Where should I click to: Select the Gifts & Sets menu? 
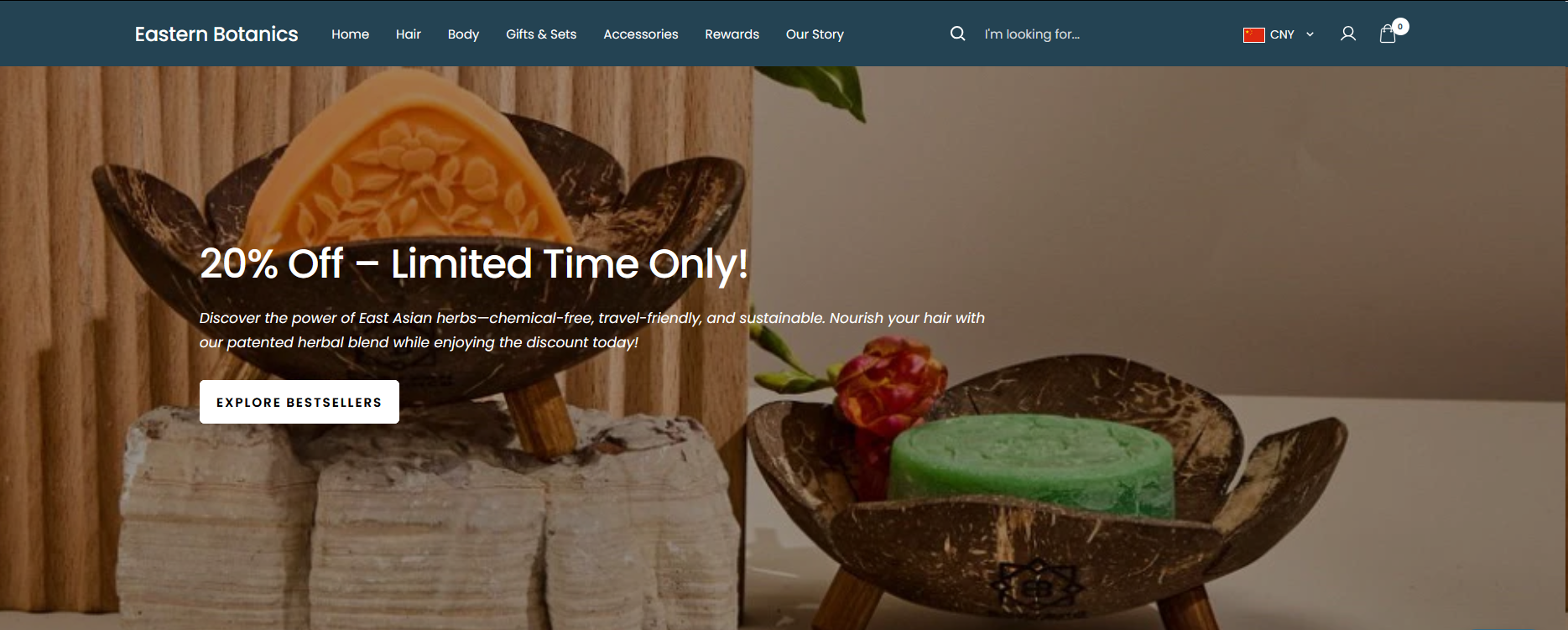(541, 34)
